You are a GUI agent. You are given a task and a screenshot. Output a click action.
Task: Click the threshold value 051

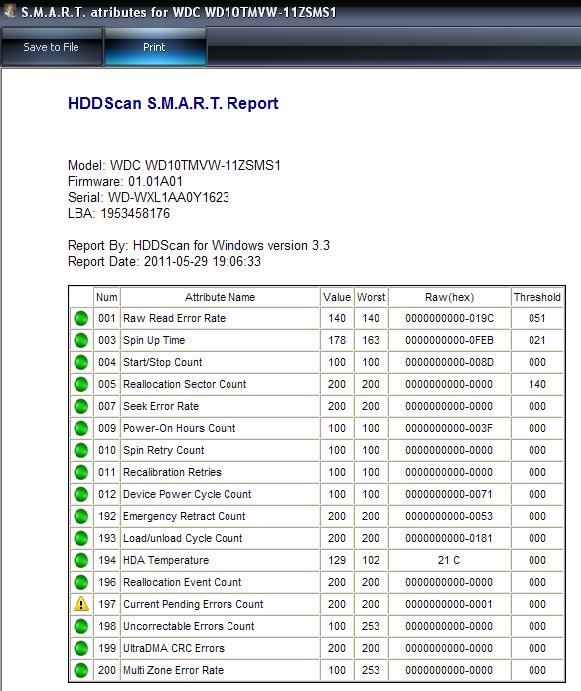[537, 318]
